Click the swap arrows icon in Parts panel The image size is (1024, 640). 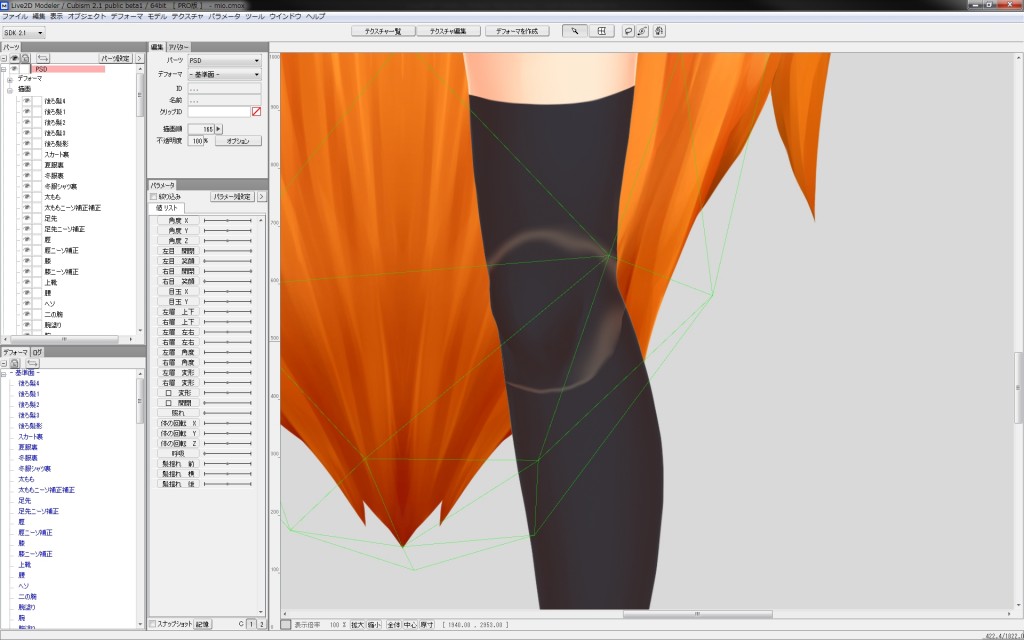coord(42,58)
